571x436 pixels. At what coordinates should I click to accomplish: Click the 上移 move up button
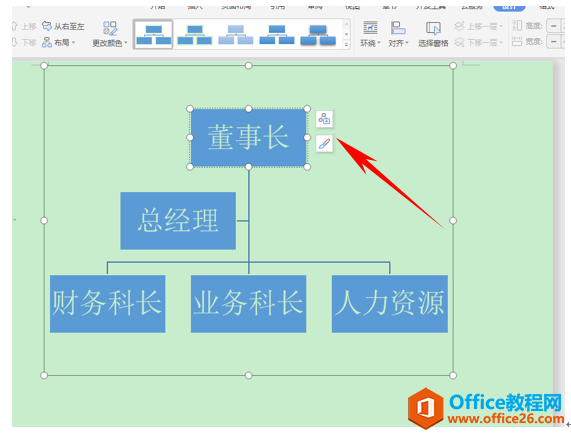(24, 26)
